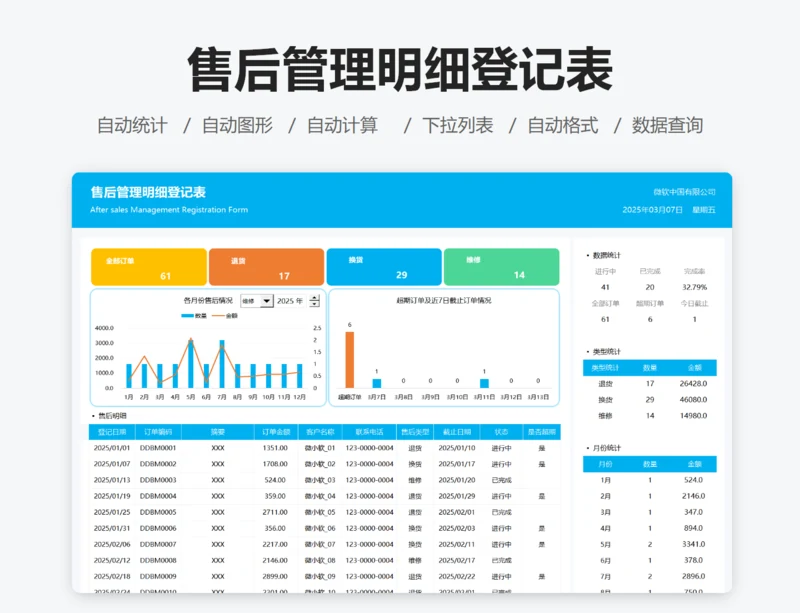
Task: Click order code cell DDBM0008
Action: 158,560
